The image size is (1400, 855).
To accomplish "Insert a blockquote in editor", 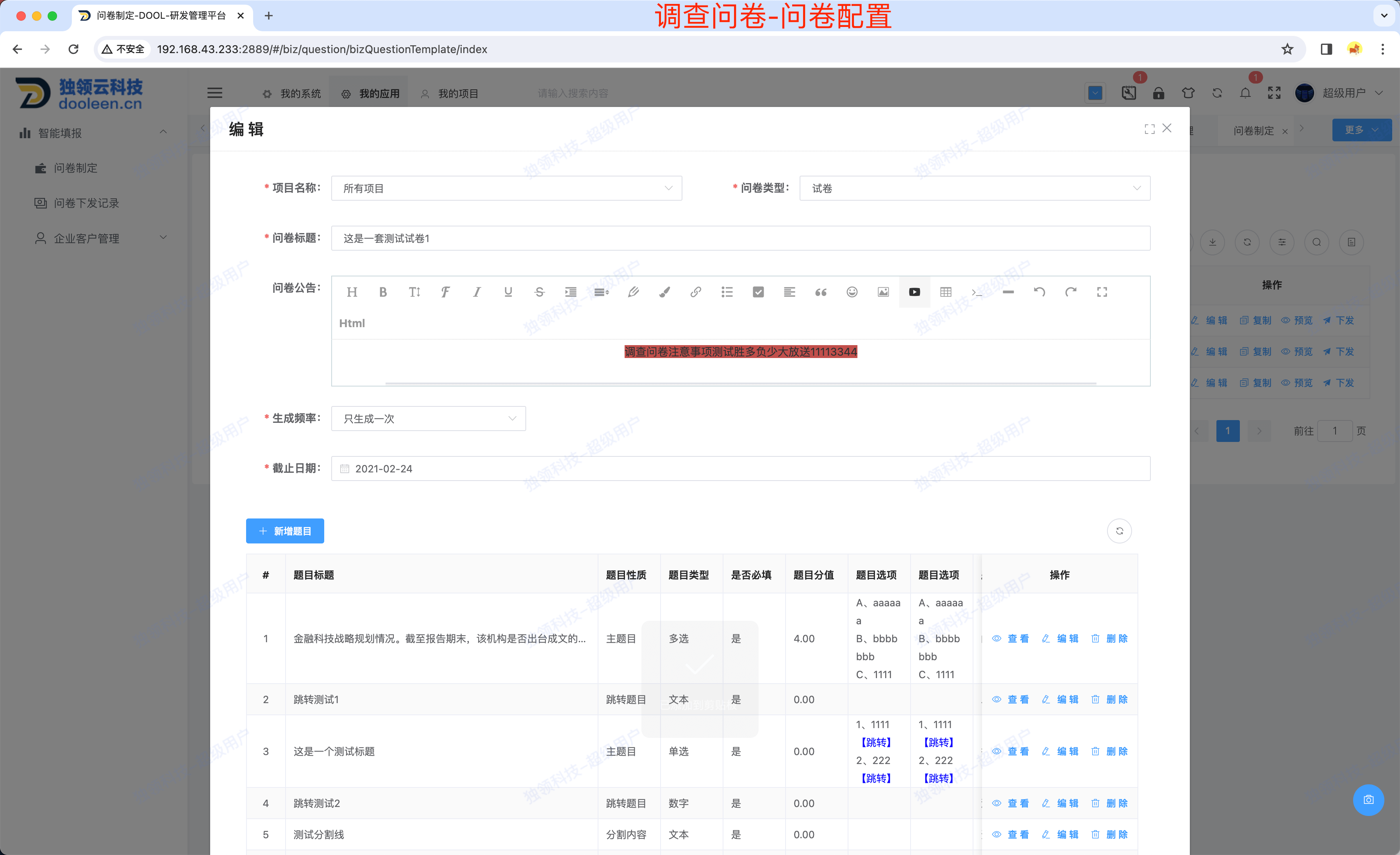I will pos(820,292).
